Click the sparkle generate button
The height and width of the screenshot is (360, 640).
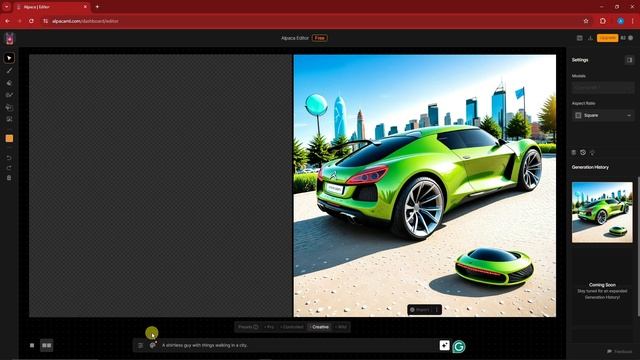pyautogui.click(x=444, y=345)
